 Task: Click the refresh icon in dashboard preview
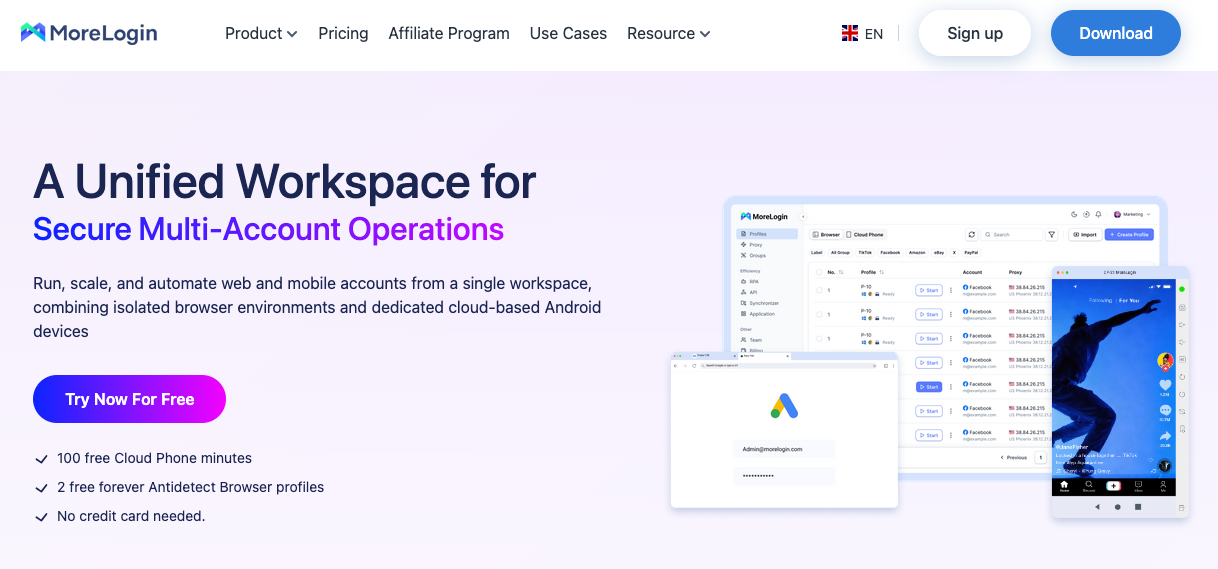(971, 234)
